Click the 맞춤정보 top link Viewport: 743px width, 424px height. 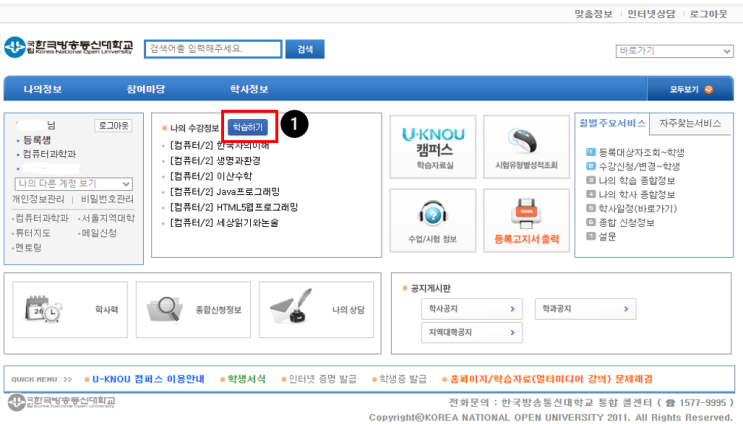[x=593, y=14]
